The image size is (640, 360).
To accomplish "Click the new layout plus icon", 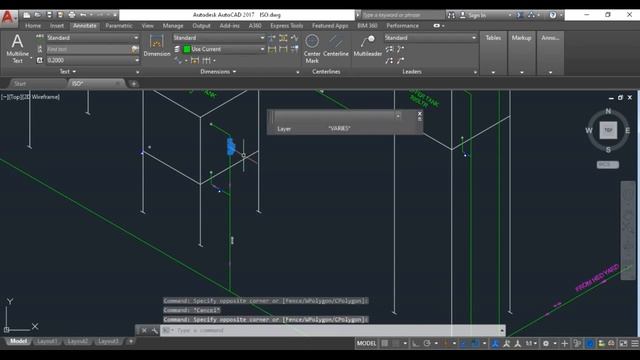I will [131, 341].
